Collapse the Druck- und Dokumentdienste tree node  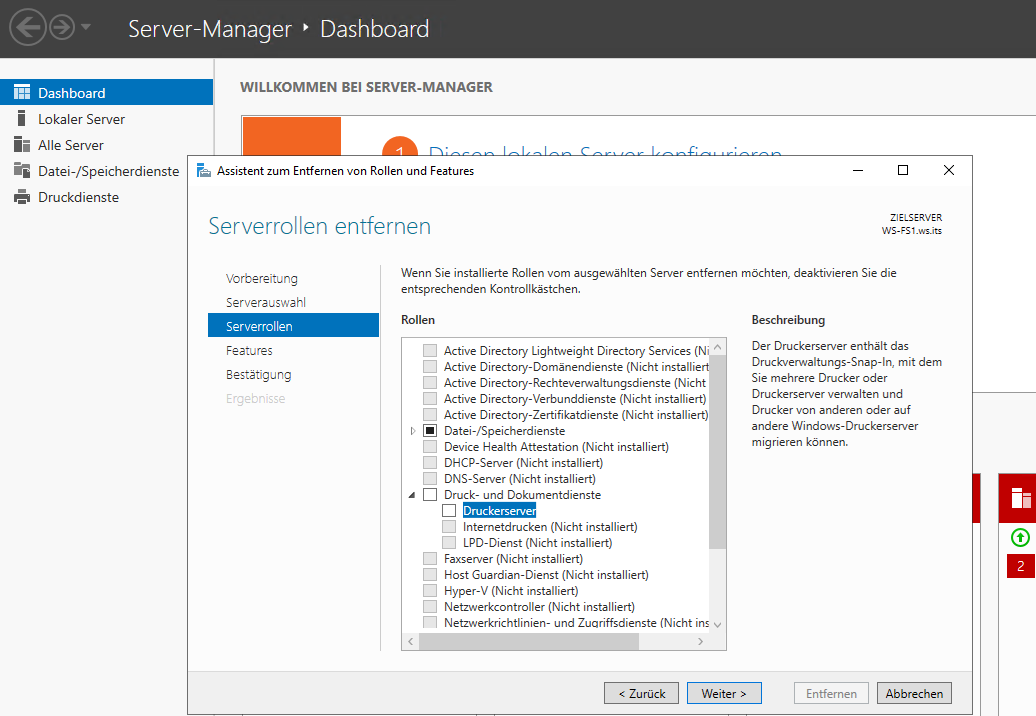pos(412,495)
